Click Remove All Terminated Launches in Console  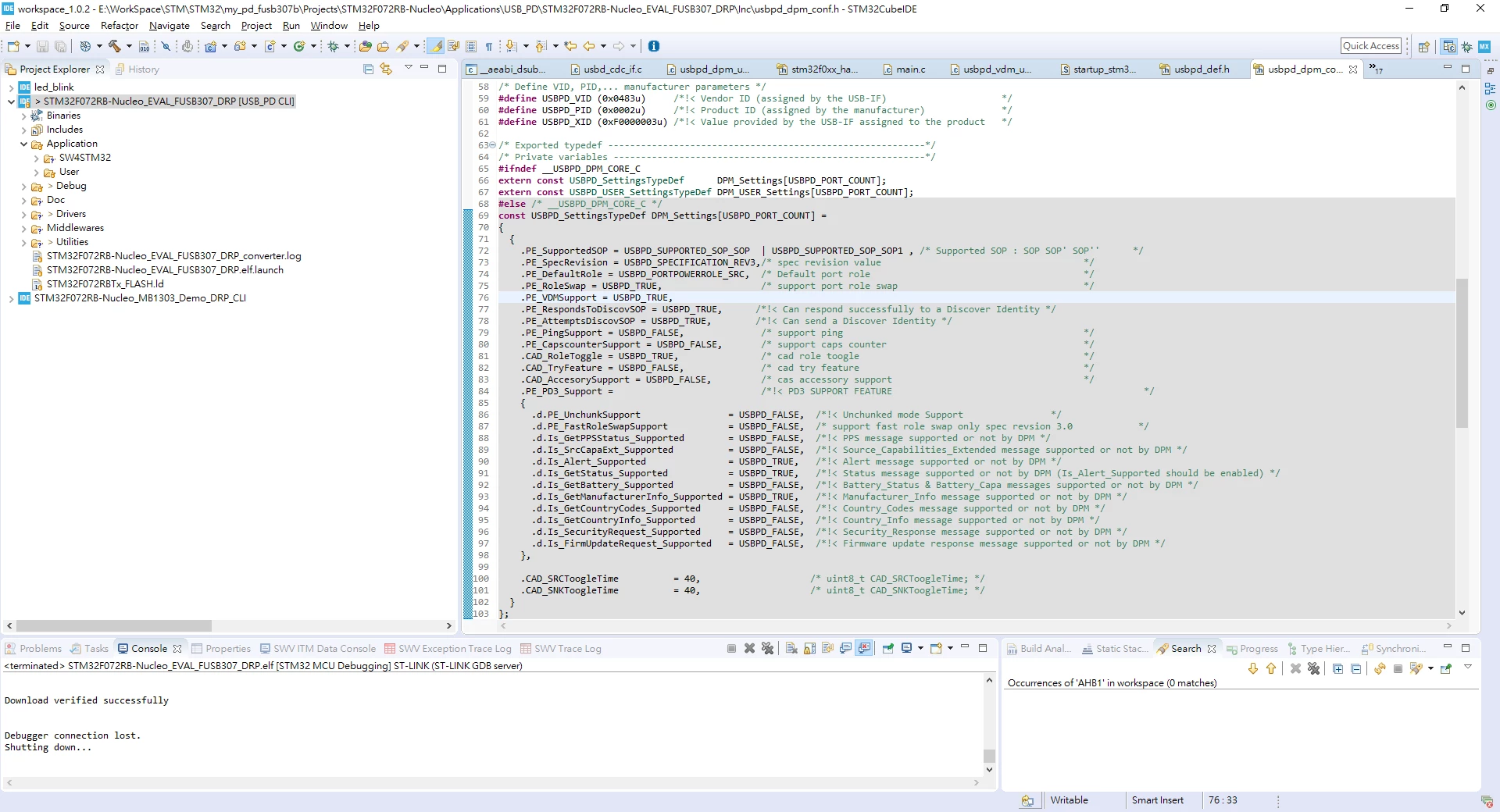767,648
